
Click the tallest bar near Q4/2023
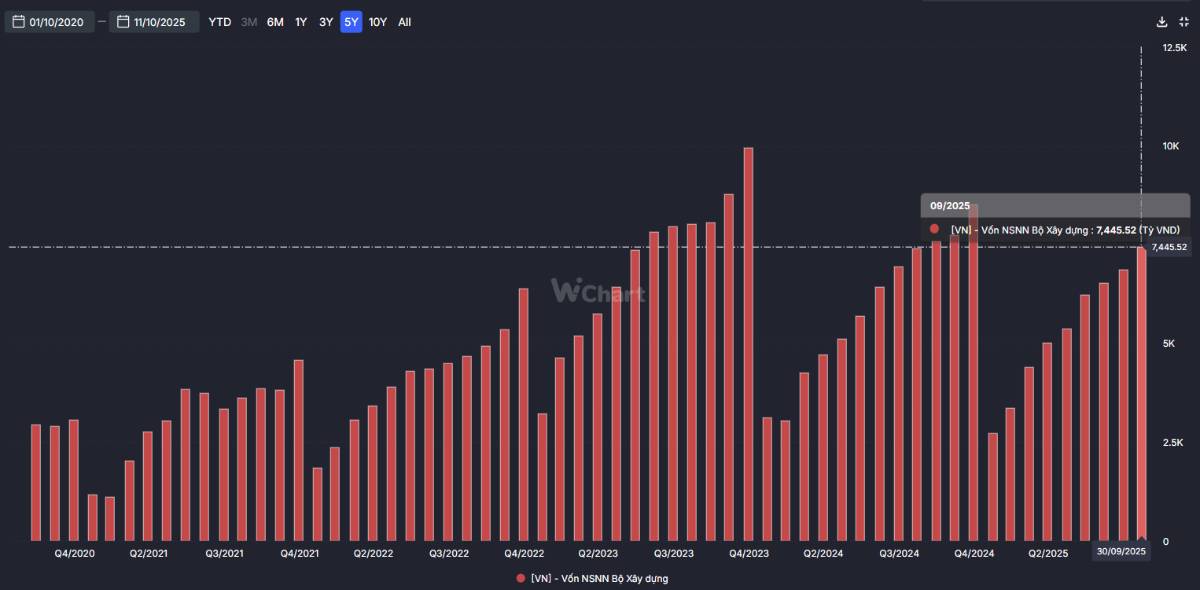coord(749,340)
